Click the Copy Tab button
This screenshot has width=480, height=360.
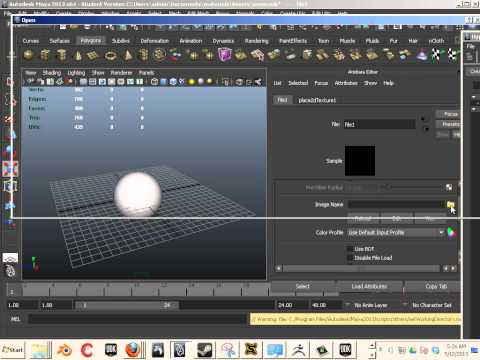[436, 286]
